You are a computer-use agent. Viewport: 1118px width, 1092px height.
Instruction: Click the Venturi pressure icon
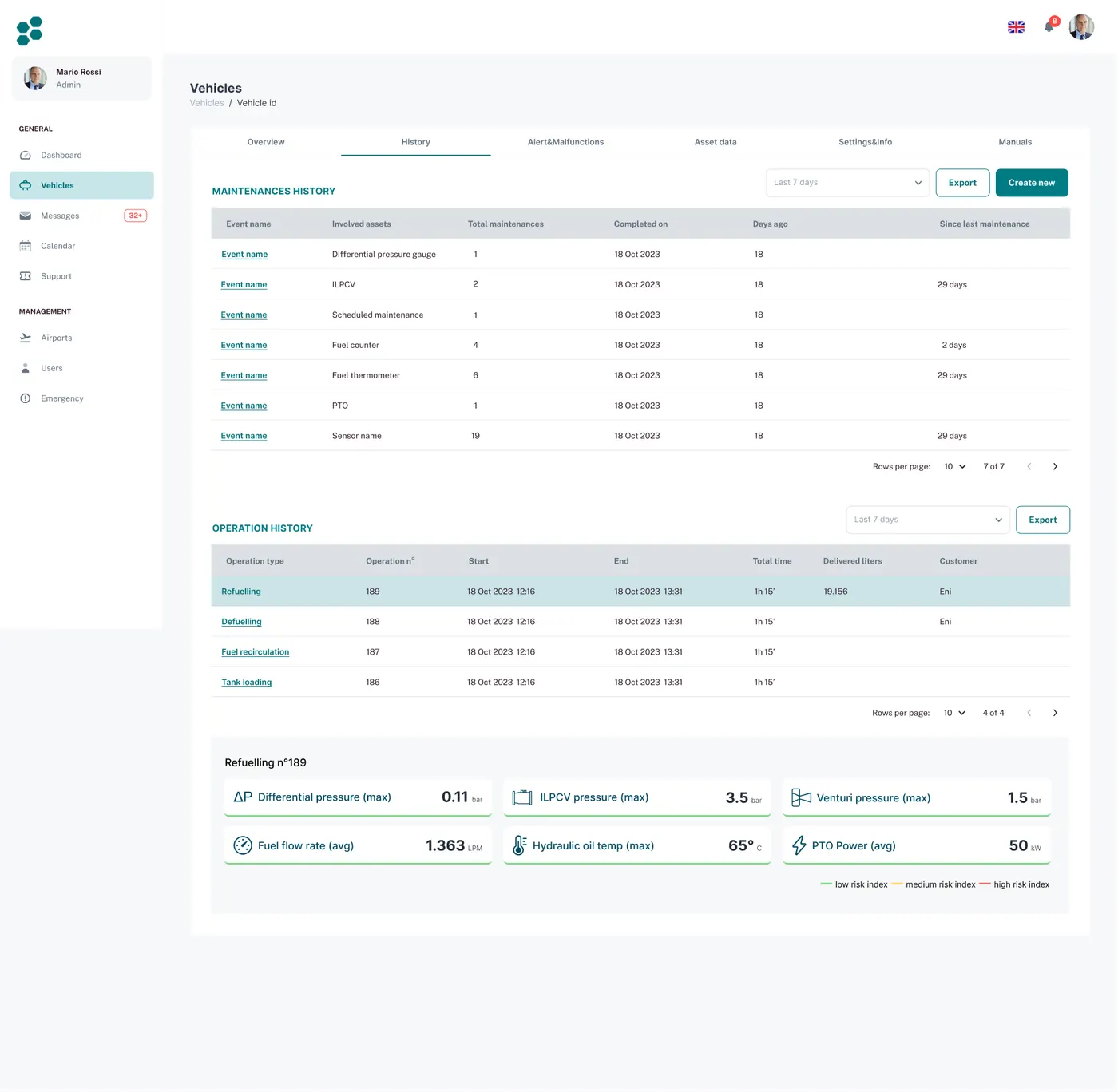(x=801, y=797)
